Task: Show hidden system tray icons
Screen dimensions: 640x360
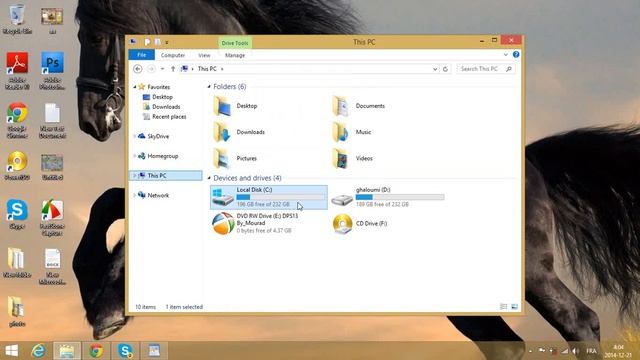Action: 530,351
